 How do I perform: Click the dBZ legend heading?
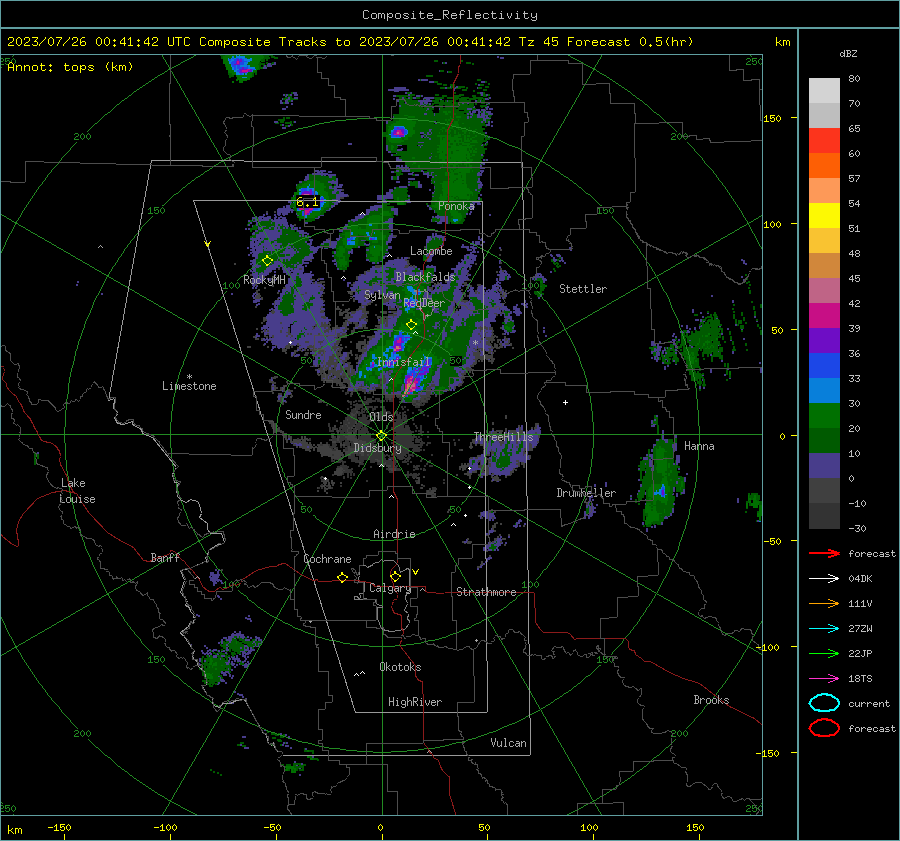[848, 53]
